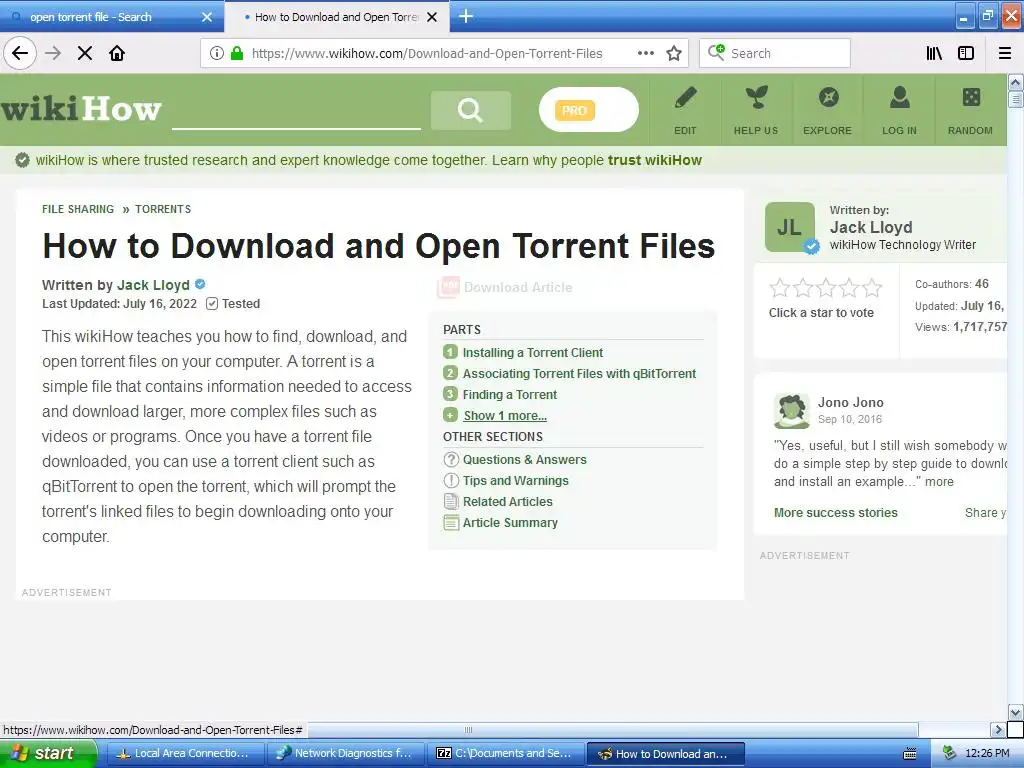Go back with the browser back arrow

(x=20, y=54)
